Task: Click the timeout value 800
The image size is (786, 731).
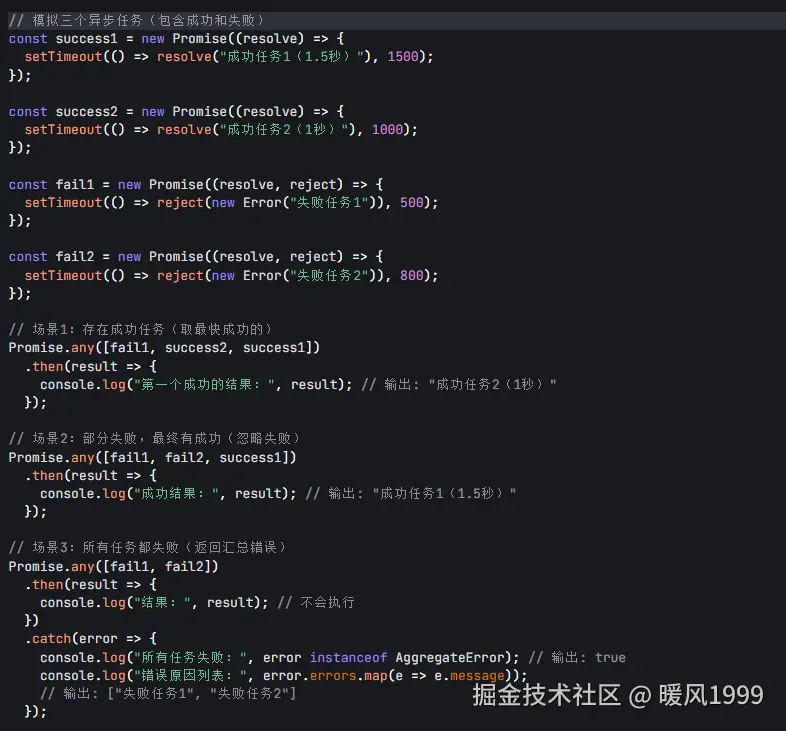Action: coord(412,275)
